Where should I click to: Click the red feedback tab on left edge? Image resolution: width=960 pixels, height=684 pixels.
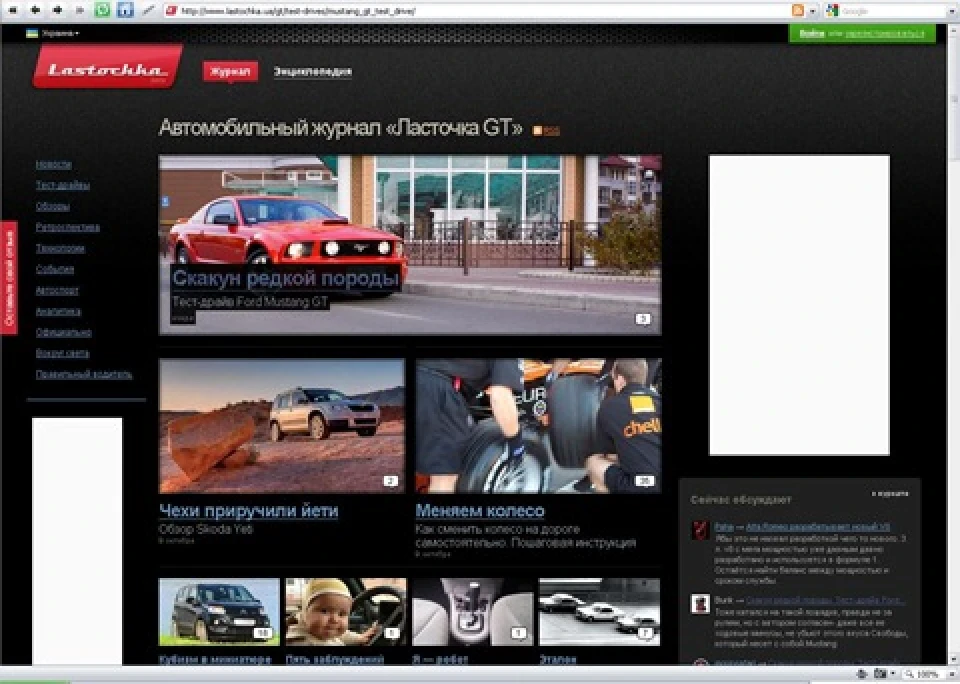9,277
